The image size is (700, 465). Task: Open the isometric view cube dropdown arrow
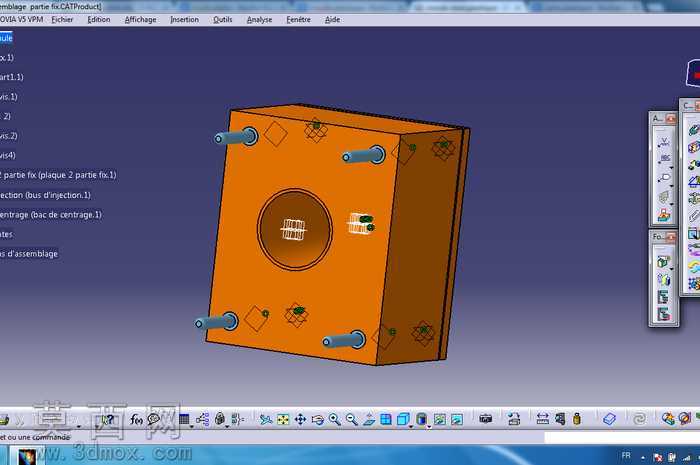point(411,427)
